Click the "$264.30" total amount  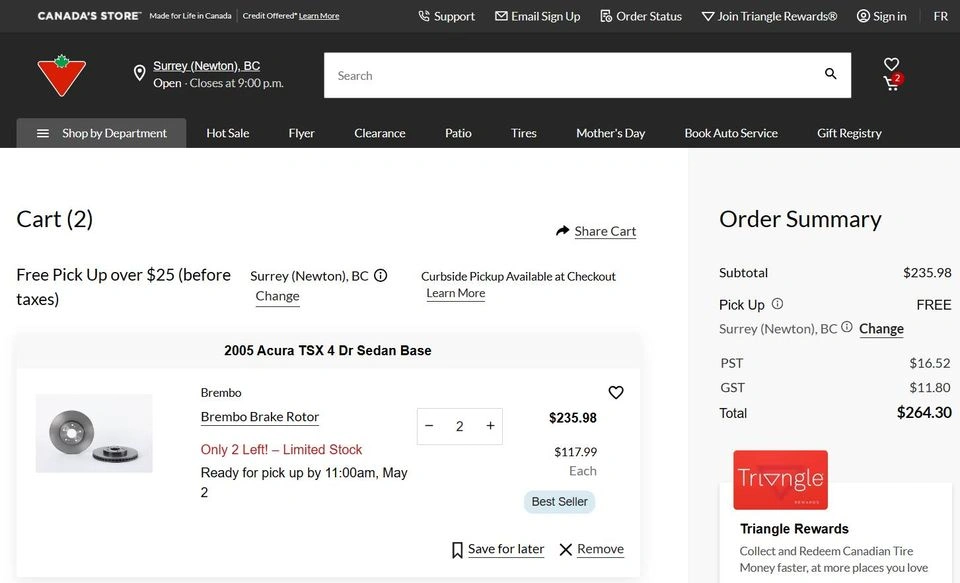[924, 413]
